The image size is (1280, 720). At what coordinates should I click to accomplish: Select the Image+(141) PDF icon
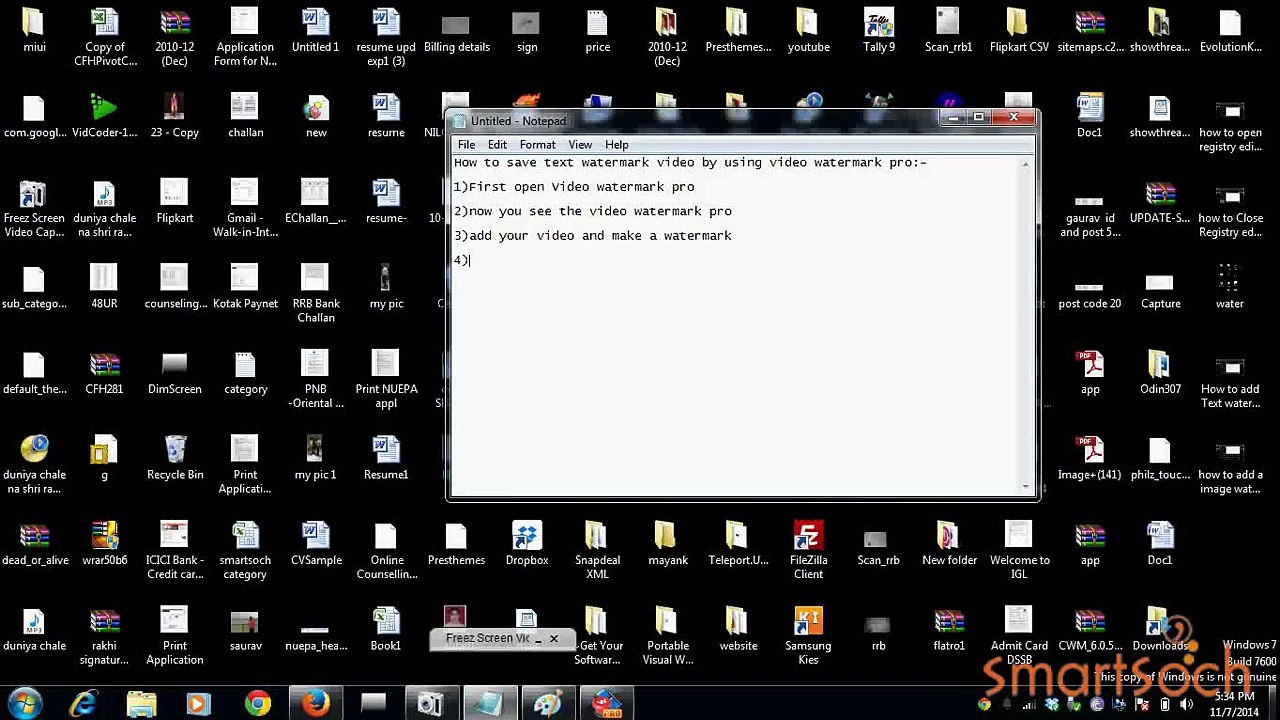[1090, 458]
